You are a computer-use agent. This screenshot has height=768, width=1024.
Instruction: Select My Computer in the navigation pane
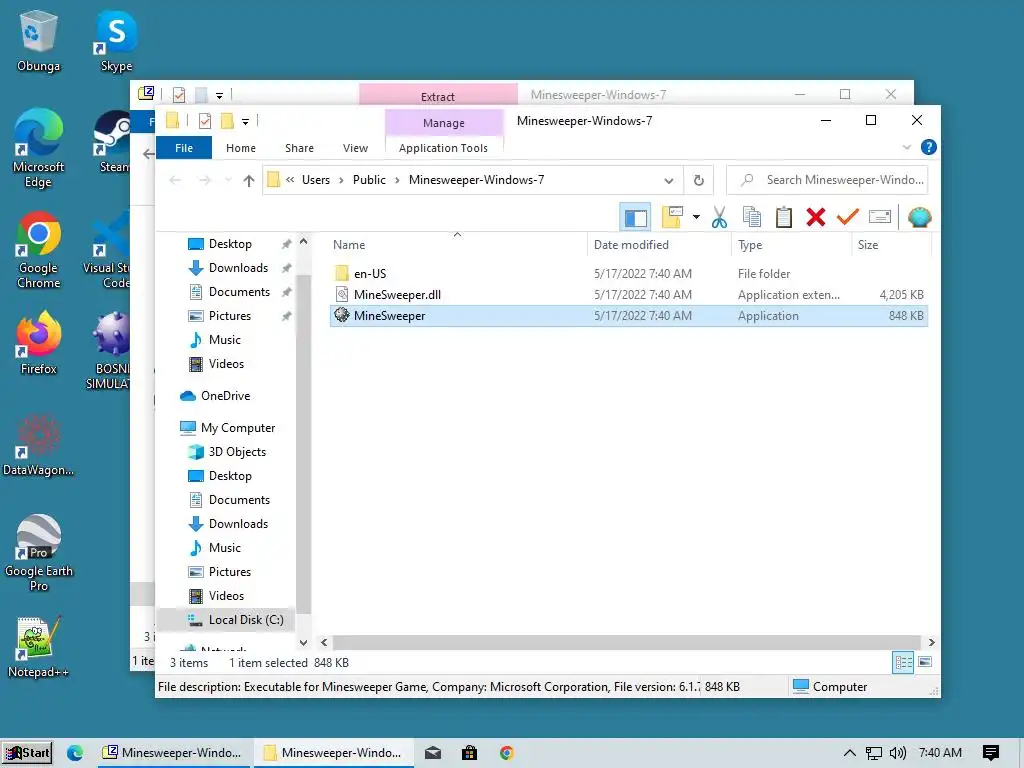238,428
